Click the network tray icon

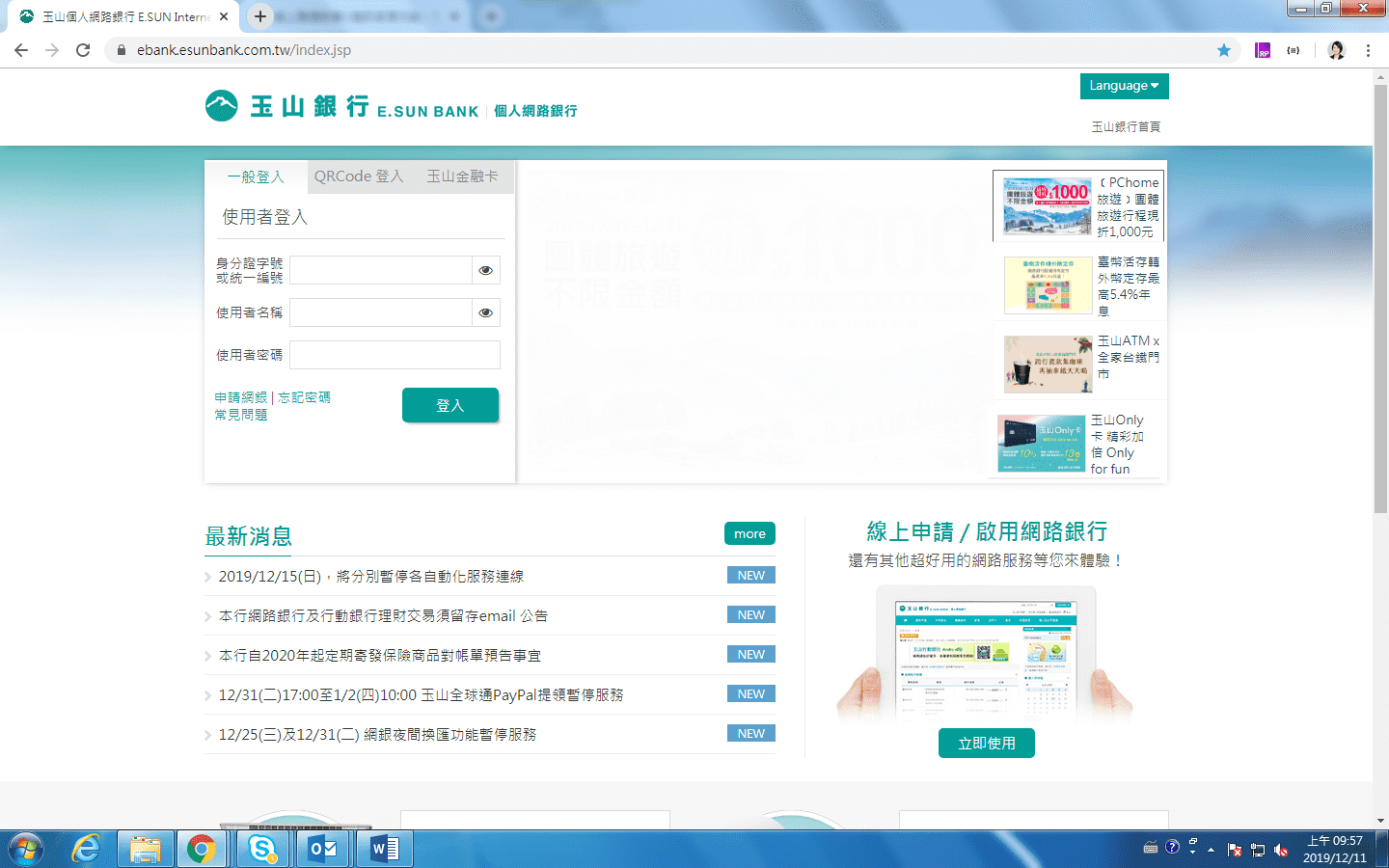(x=1258, y=850)
